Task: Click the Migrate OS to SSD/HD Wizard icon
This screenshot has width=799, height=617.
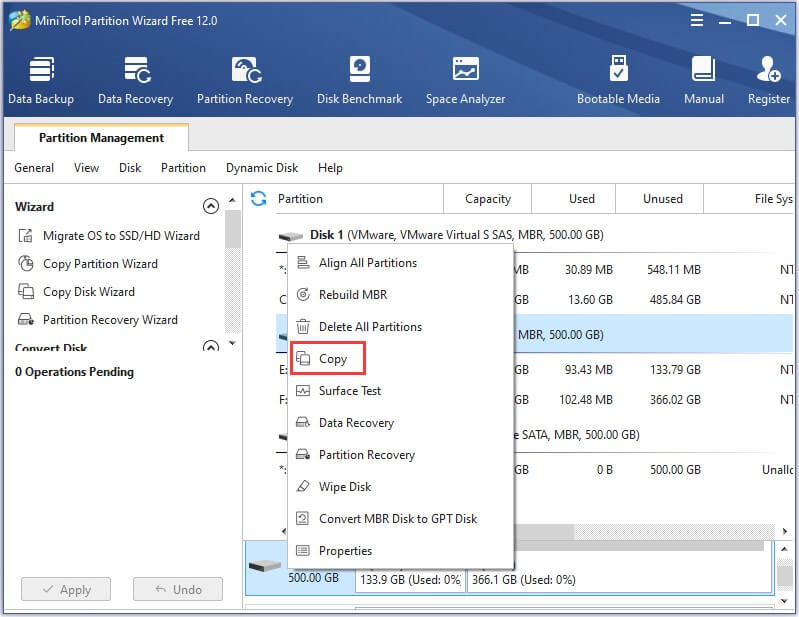Action: click(x=25, y=235)
